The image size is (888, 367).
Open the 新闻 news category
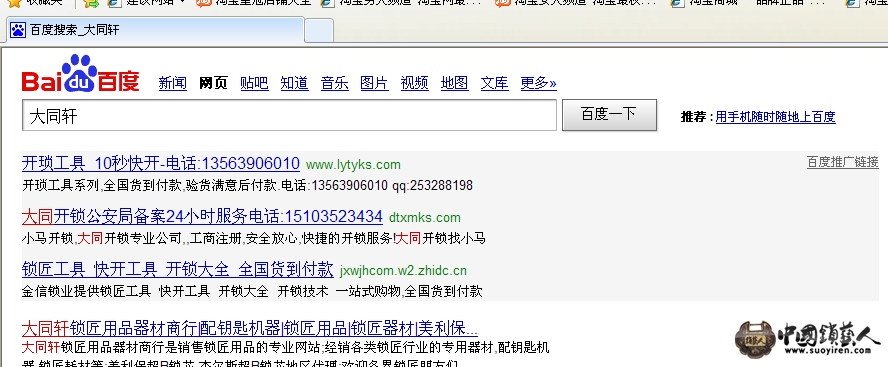point(173,83)
